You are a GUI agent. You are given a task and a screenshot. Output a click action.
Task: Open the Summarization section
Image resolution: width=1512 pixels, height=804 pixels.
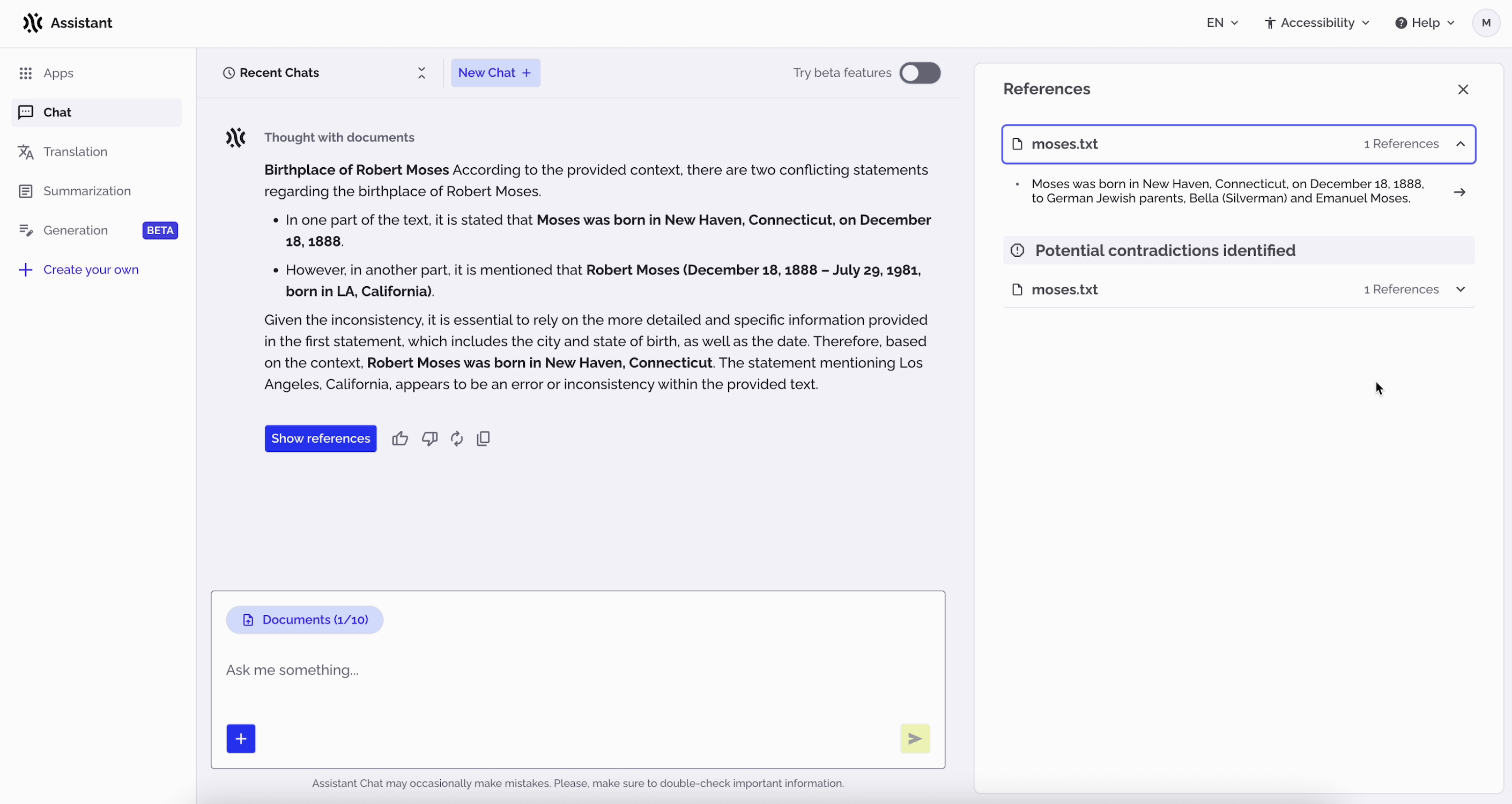tap(86, 191)
